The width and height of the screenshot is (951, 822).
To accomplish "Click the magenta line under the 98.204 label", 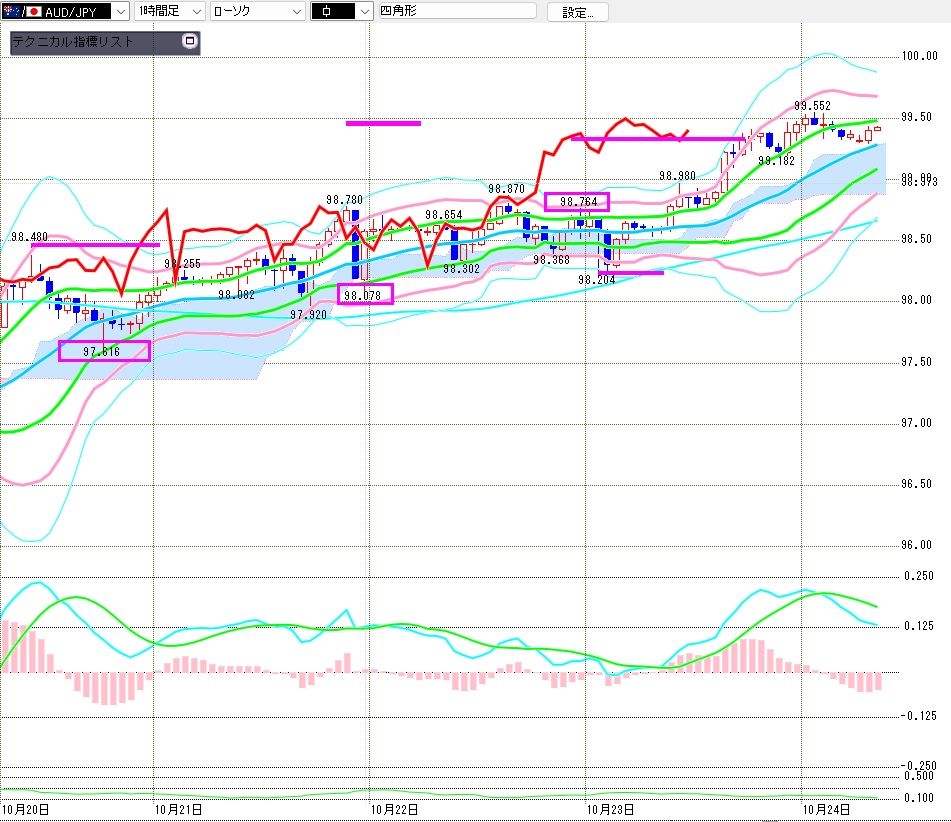I will coord(630,272).
